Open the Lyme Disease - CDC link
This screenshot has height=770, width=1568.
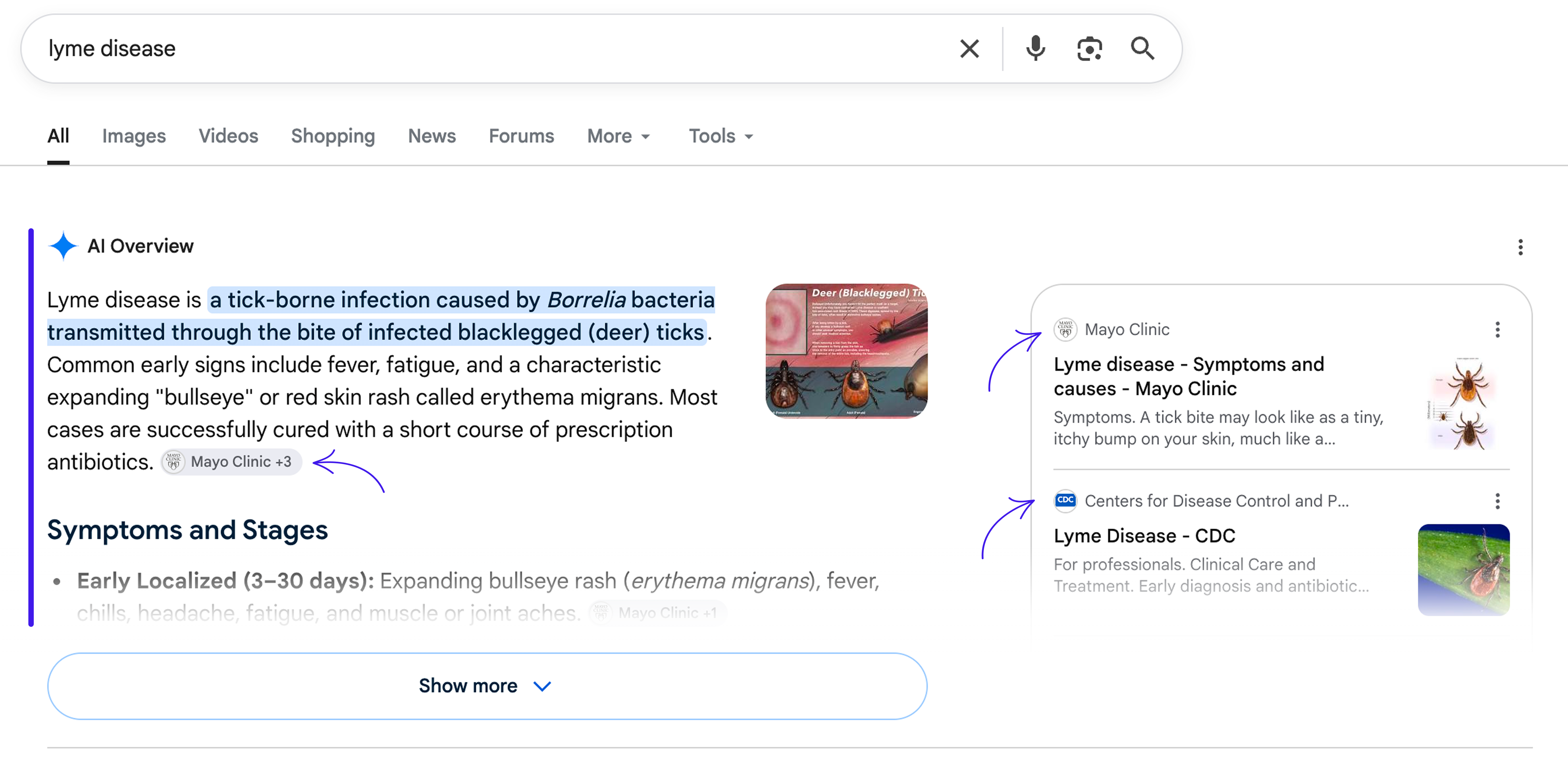click(1144, 536)
